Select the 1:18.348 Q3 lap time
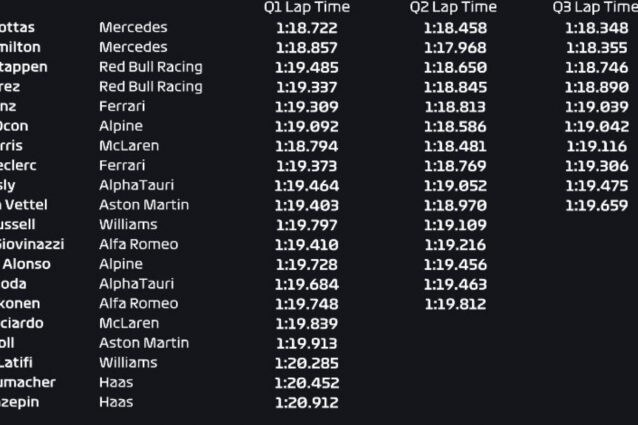Image resolution: width=638 pixels, height=425 pixels. click(x=596, y=28)
